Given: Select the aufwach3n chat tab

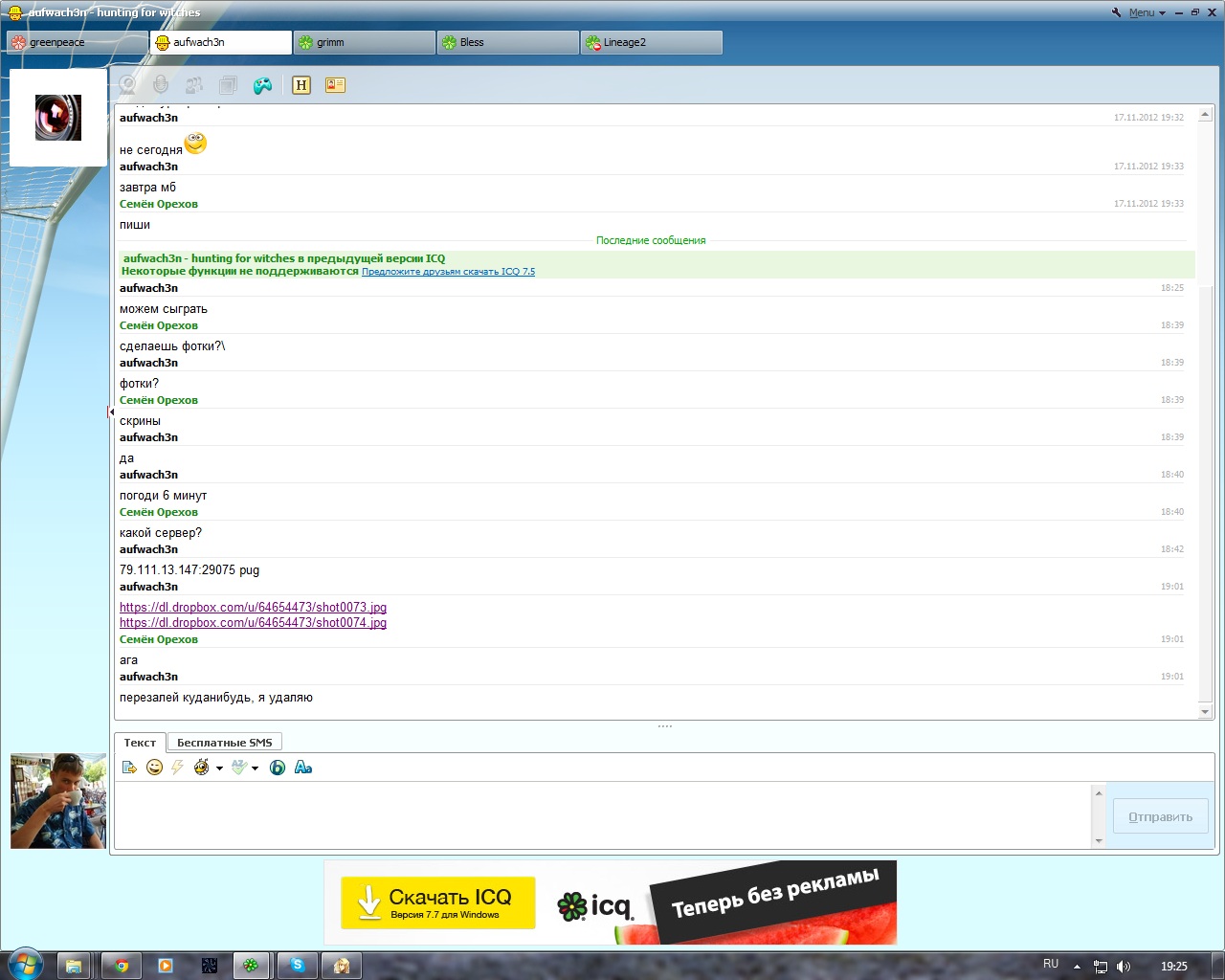Looking at the screenshot, I should tap(221, 42).
